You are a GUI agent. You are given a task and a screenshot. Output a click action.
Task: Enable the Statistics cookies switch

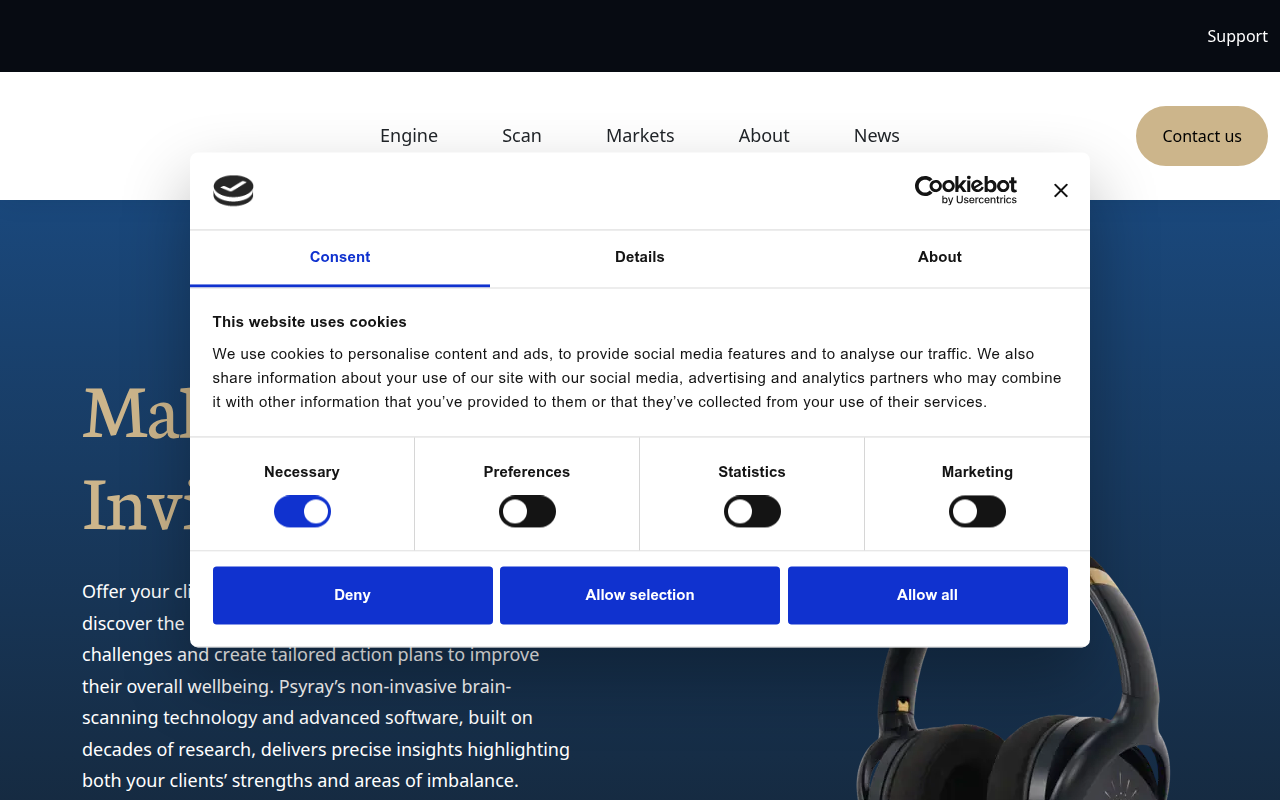coord(752,512)
